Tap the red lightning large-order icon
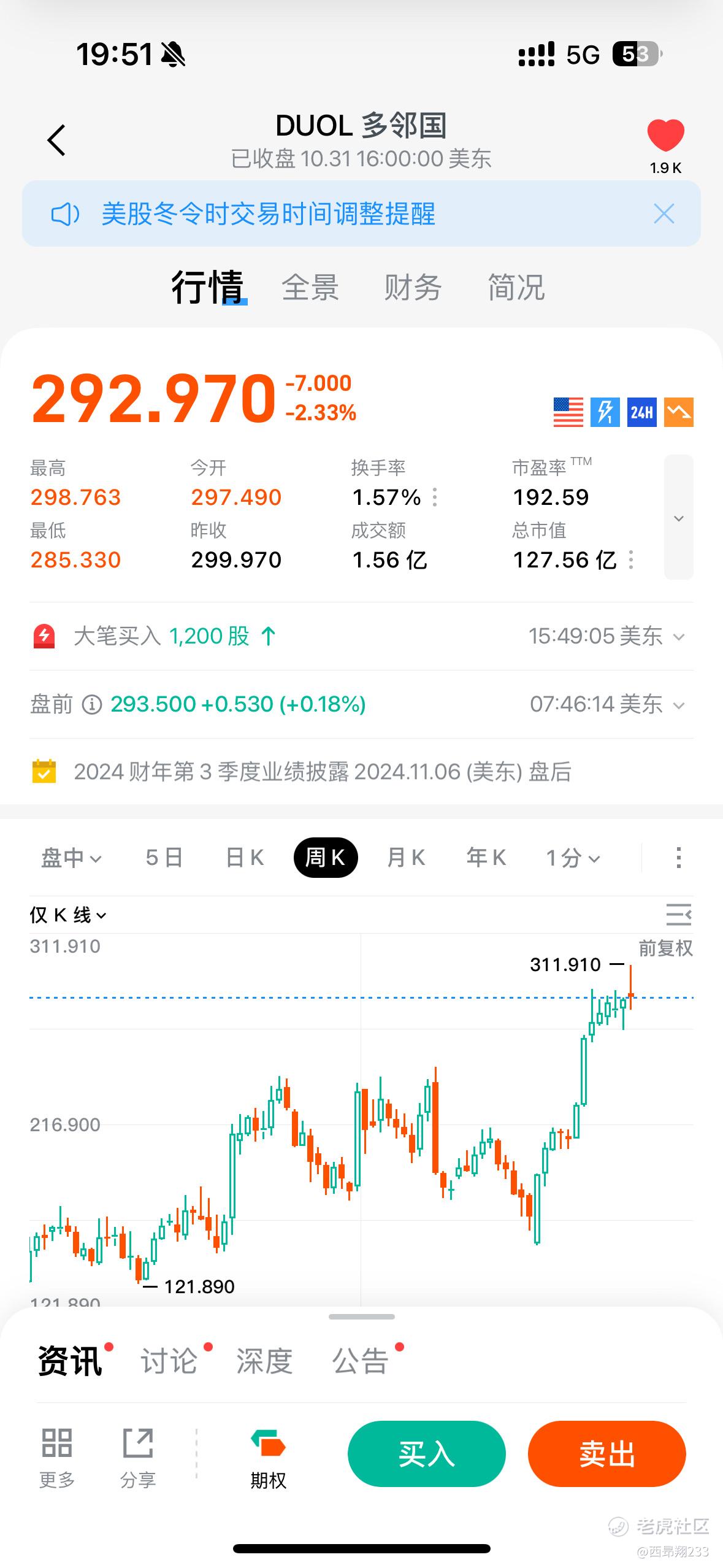 pyautogui.click(x=44, y=636)
